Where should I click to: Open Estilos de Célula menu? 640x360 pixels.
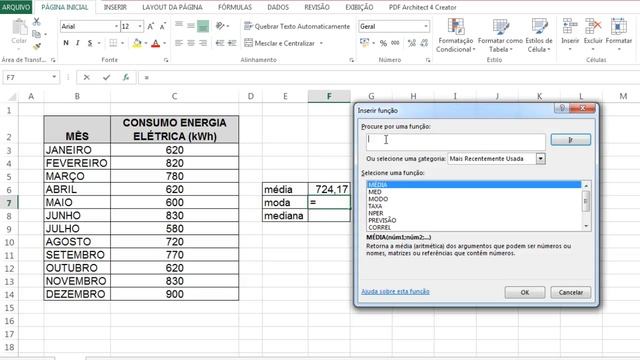(x=539, y=36)
